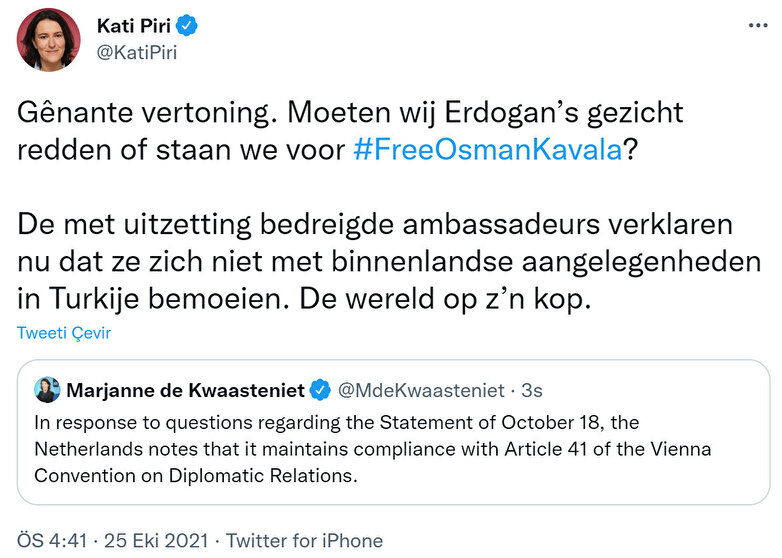Open Kati Piri display name link

(133, 24)
